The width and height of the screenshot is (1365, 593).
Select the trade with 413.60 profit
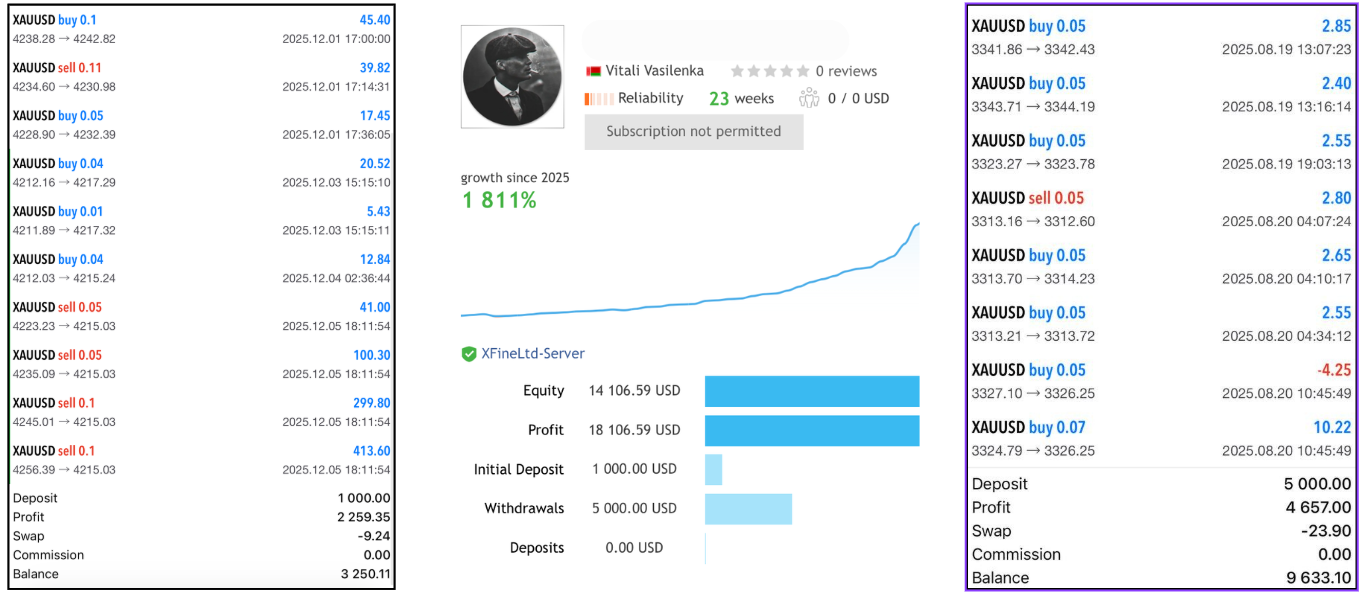click(200, 460)
